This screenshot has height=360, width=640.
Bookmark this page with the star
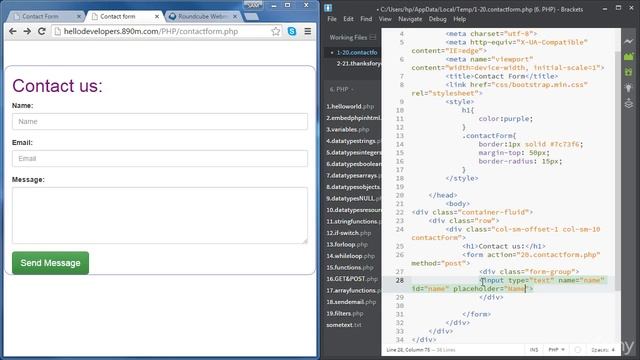pos(276,31)
